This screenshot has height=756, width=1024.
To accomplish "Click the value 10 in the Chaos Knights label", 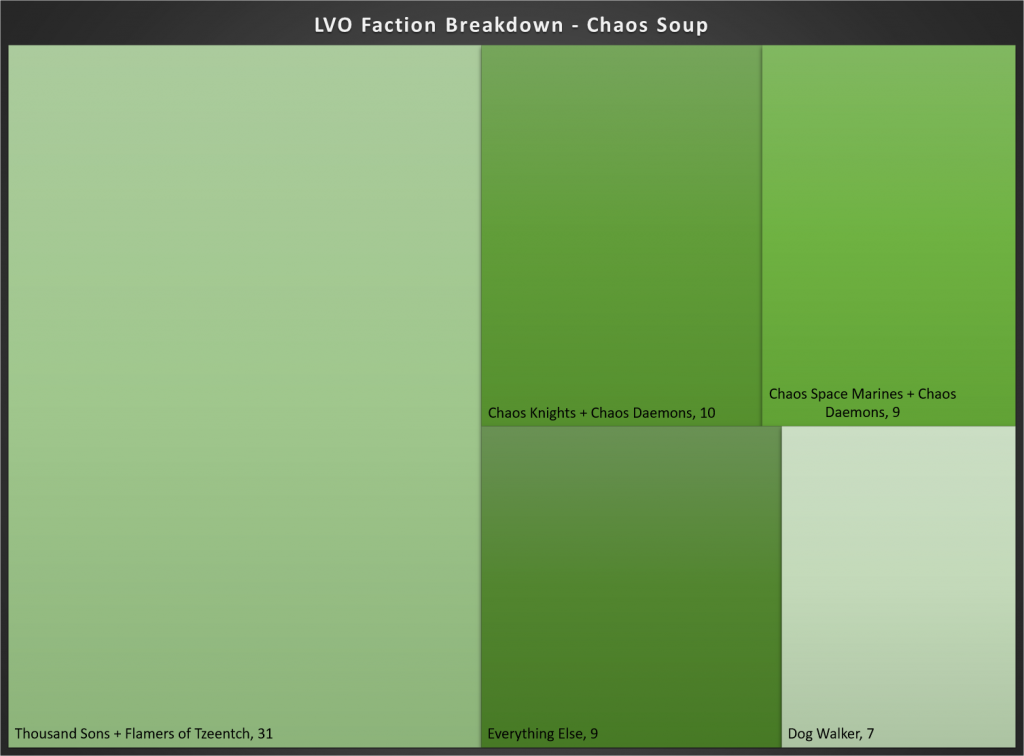I will pyautogui.click(x=707, y=412).
